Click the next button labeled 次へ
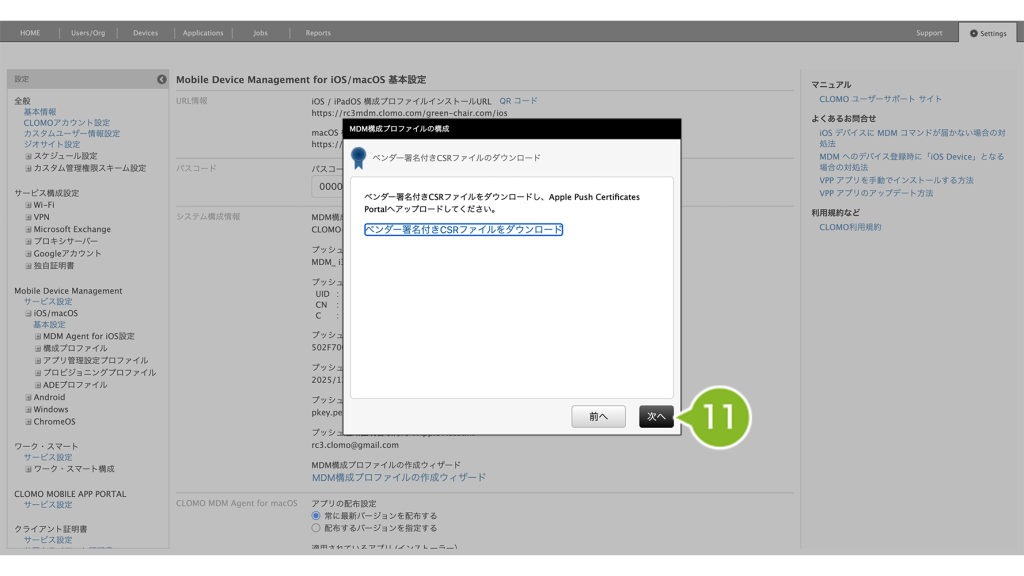Screen dimensions: 1024x576 coord(656,417)
